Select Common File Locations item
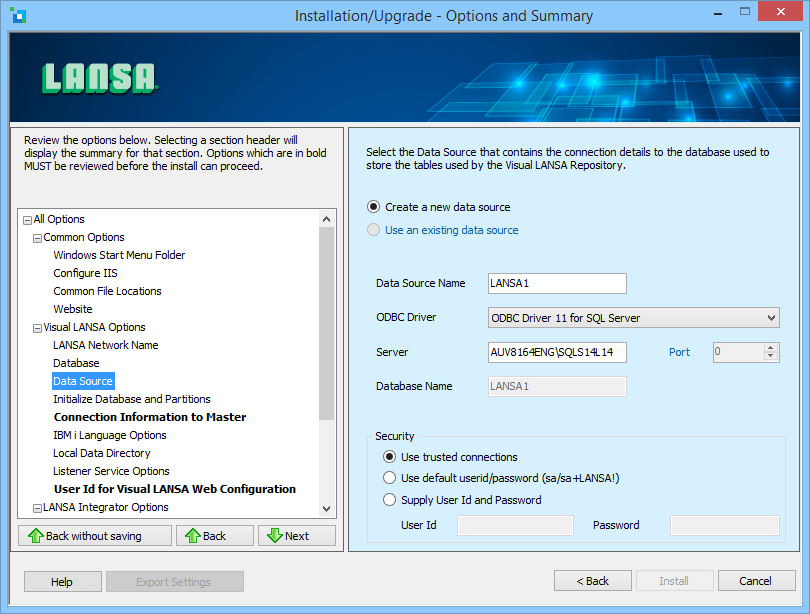Image resolution: width=810 pixels, height=614 pixels. coord(107,291)
